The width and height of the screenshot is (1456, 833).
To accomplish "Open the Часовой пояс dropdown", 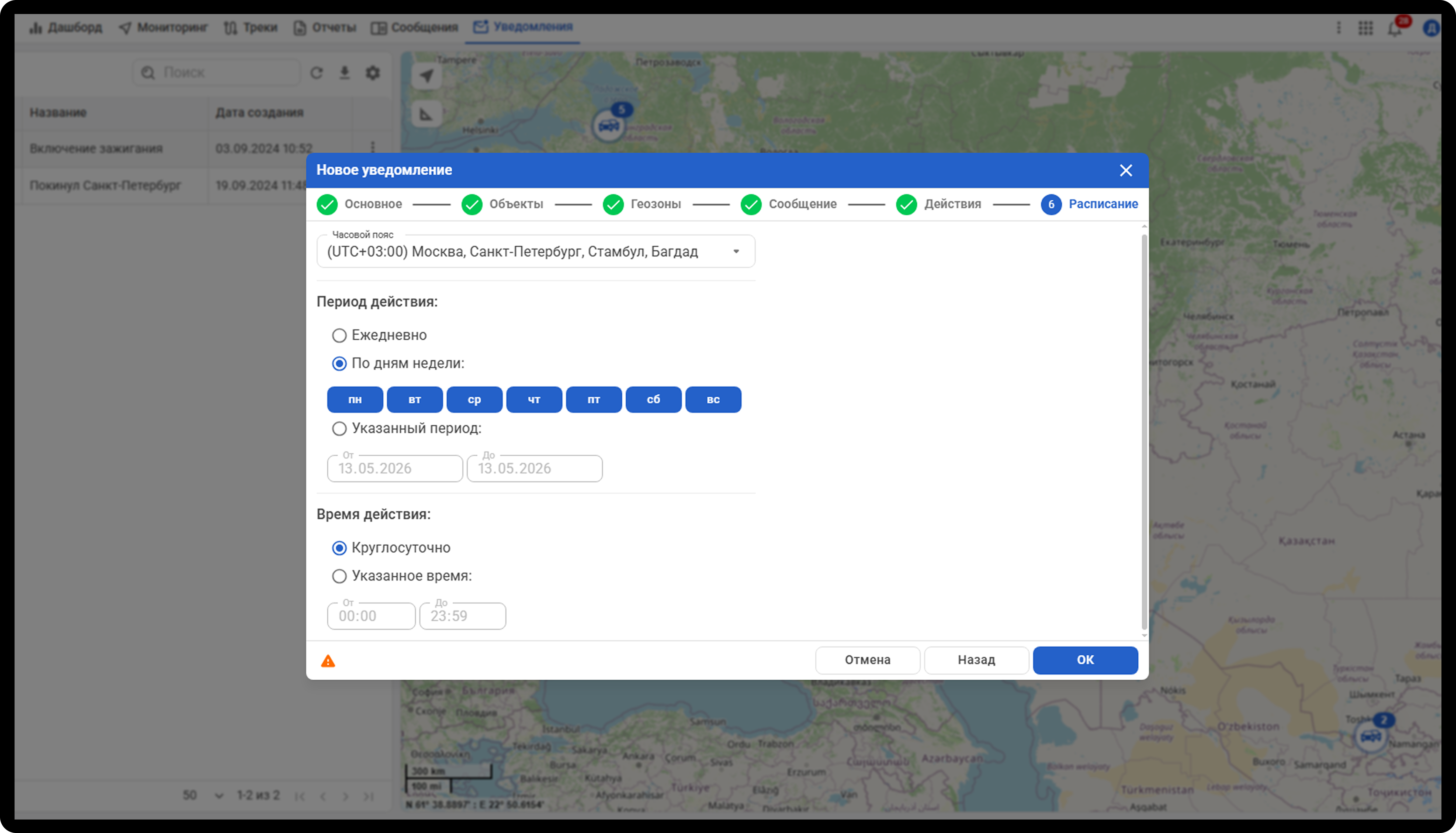I will coord(536,252).
